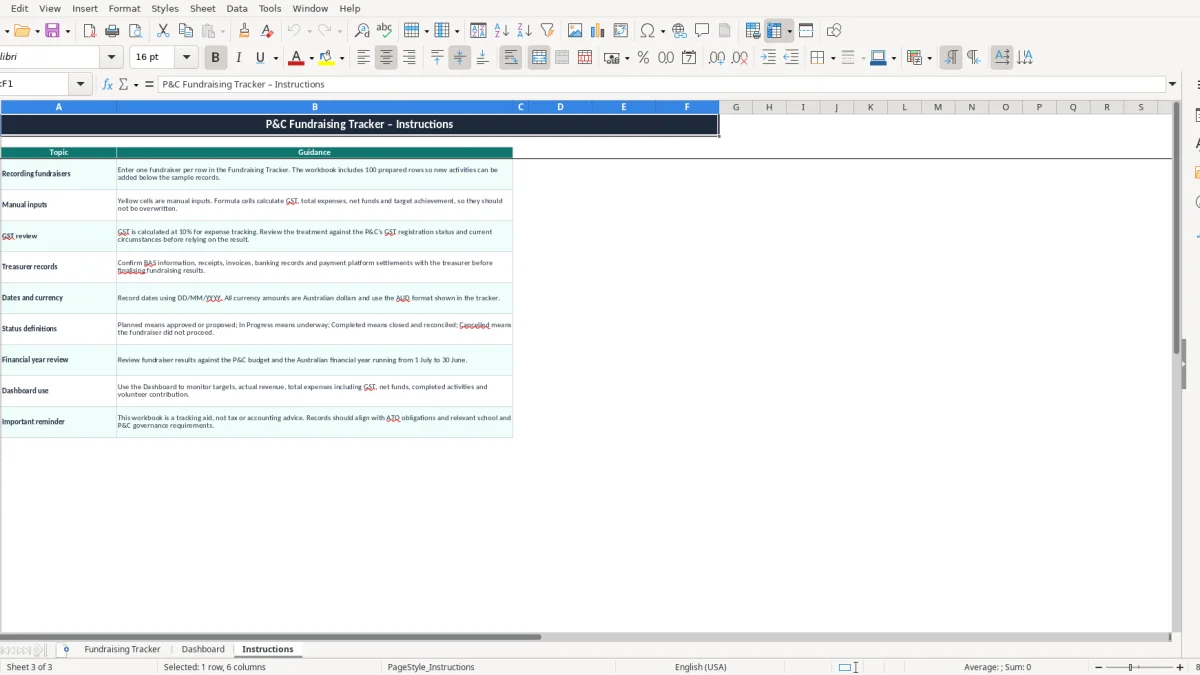
Task: Run the Spelling check
Action: [384, 31]
